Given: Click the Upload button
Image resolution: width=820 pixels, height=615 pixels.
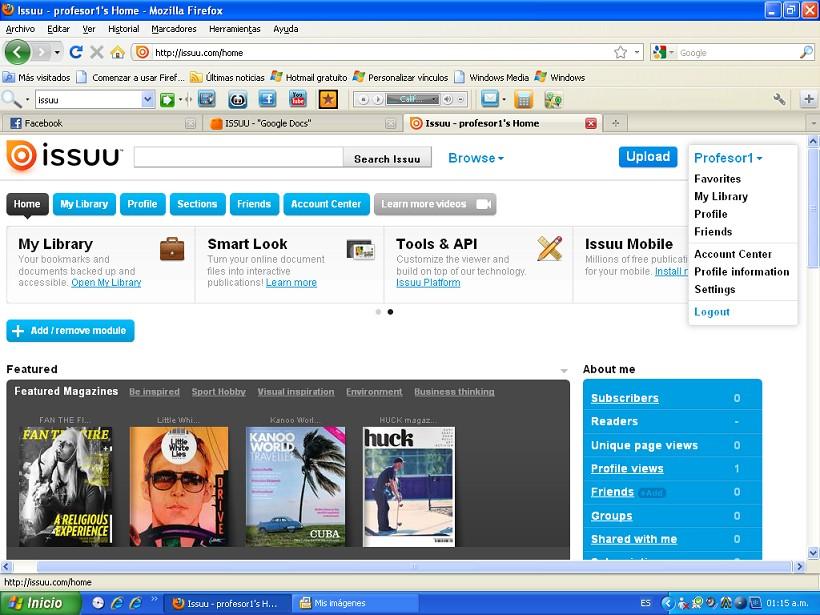Looking at the screenshot, I should (648, 157).
